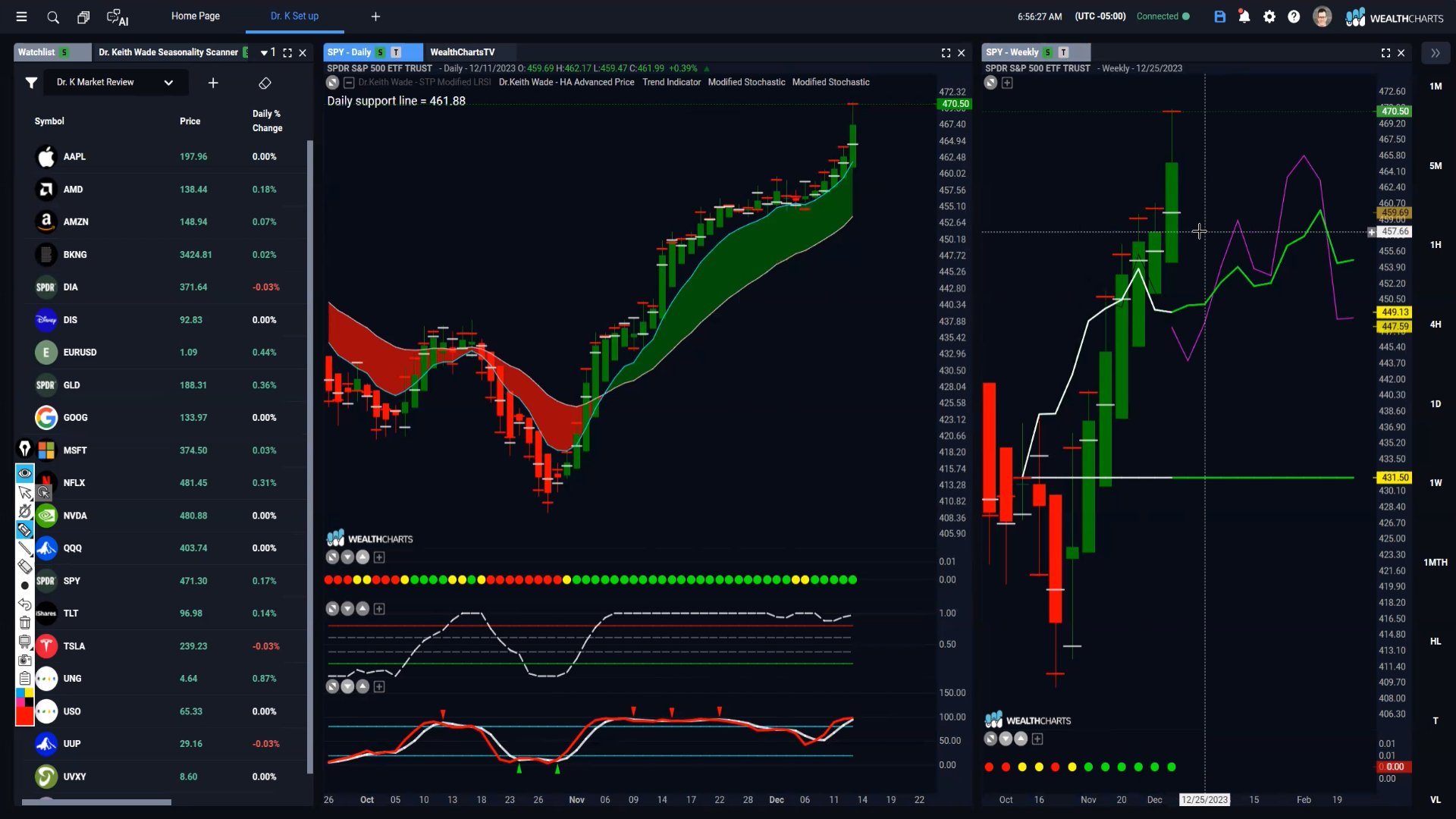Viewport: 1456px width, 819px height.
Task: Open the panel tabs dropdown arrow showing 1
Action: tap(268, 52)
